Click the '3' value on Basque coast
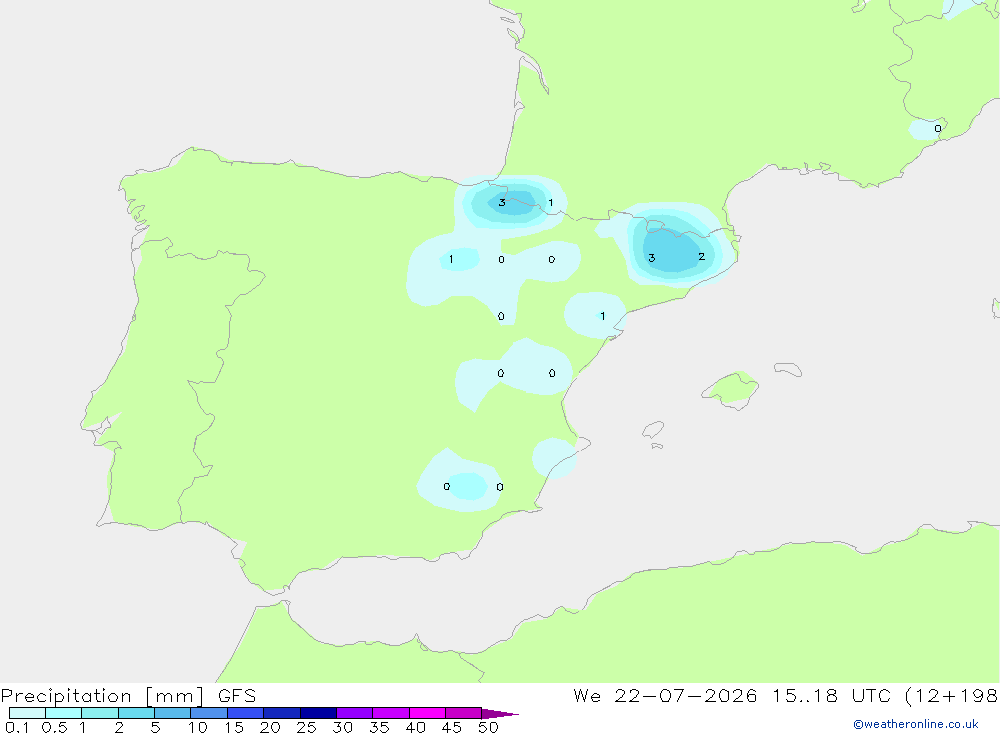 [502, 203]
